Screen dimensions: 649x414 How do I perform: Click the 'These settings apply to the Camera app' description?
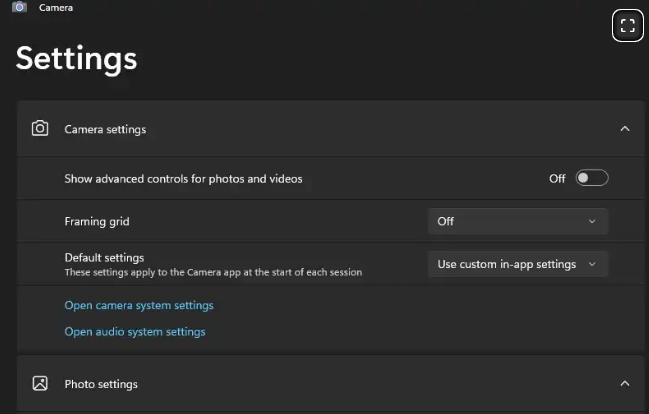(213, 272)
